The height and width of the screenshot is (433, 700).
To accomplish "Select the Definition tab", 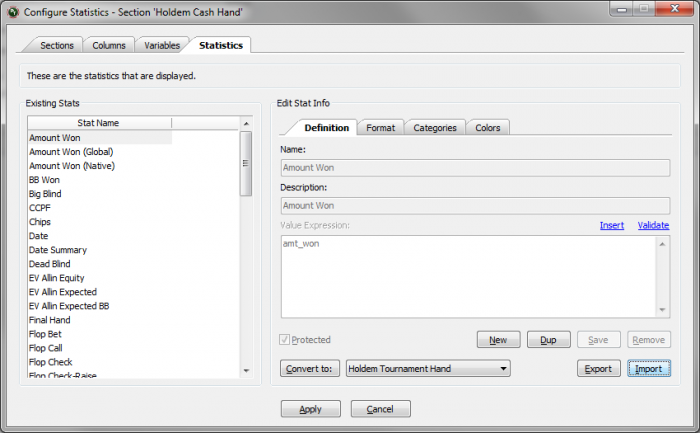I will tap(326, 128).
